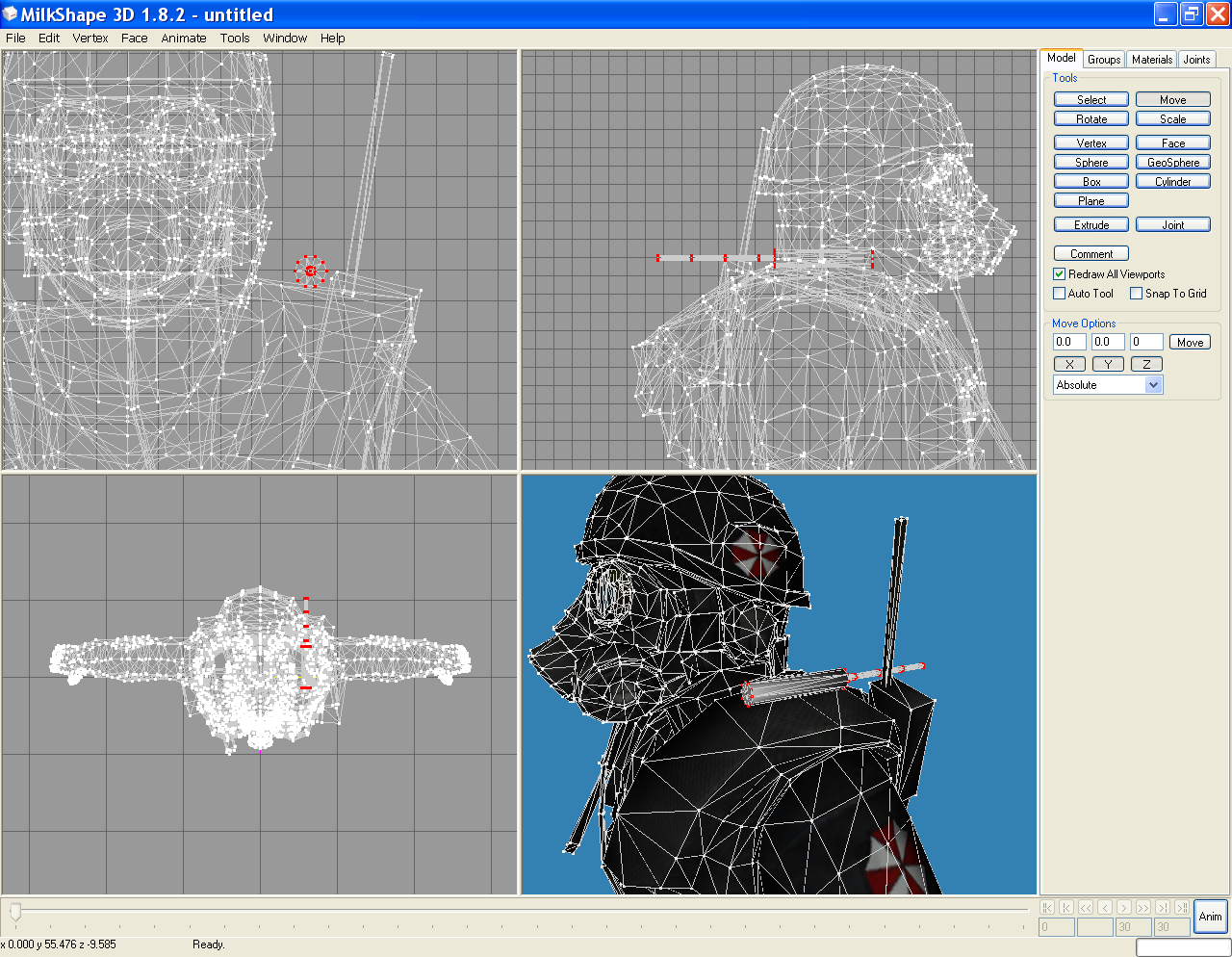Enable the Auto Tool checkbox
1232x957 pixels.
[1059, 294]
